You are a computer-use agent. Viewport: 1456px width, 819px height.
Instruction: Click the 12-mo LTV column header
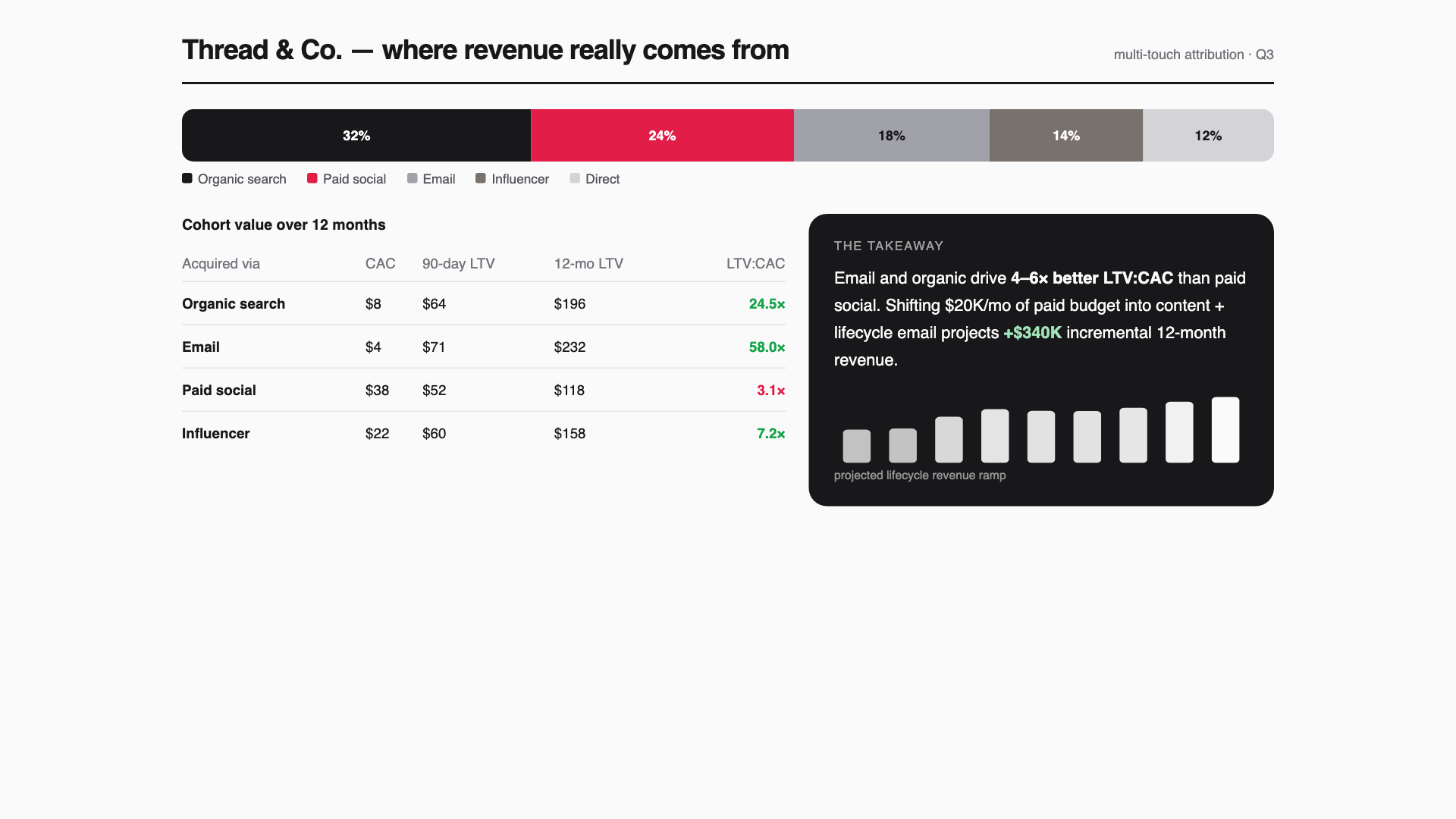pyautogui.click(x=588, y=263)
